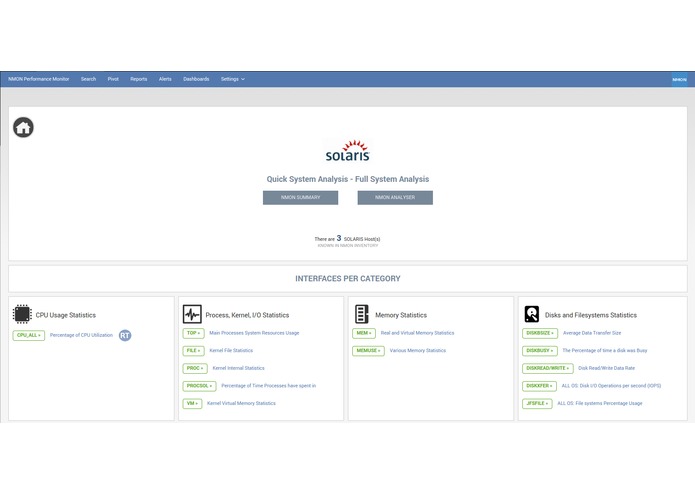Click Kernel File Statistics link
This screenshot has height=494, width=695.
coord(231,351)
